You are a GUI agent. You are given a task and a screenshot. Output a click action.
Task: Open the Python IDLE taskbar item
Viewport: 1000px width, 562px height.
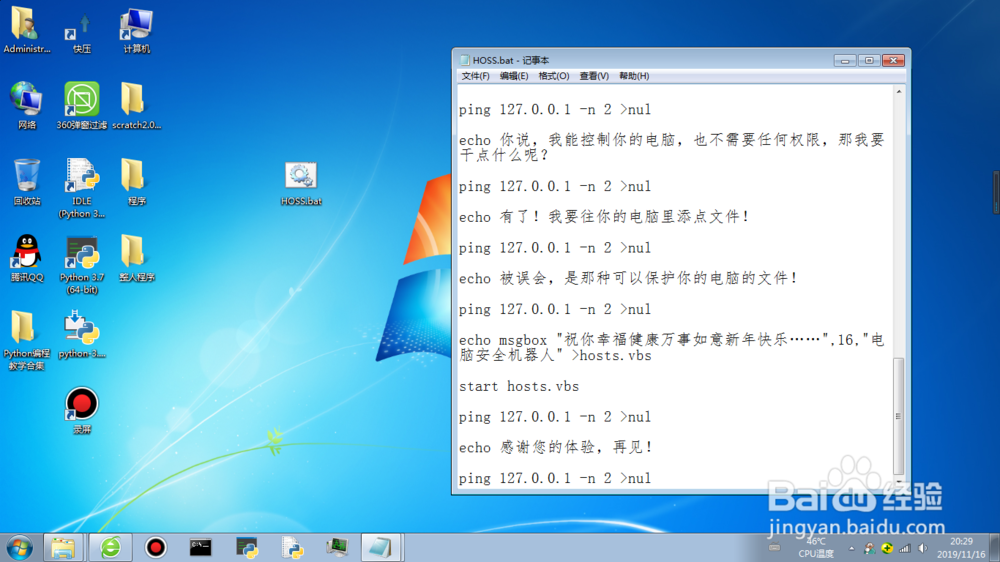[246, 547]
